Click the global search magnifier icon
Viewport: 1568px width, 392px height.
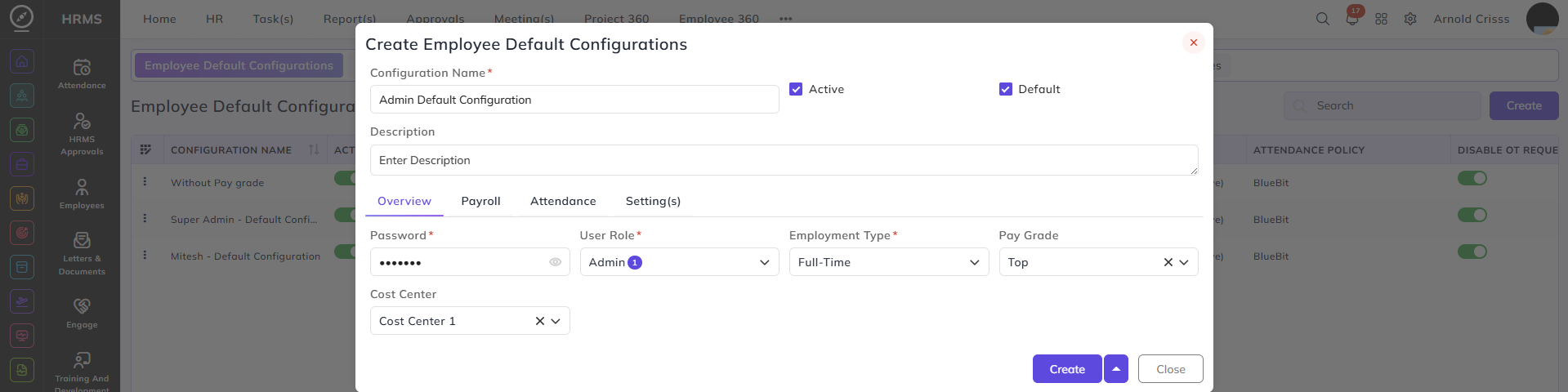click(1322, 19)
